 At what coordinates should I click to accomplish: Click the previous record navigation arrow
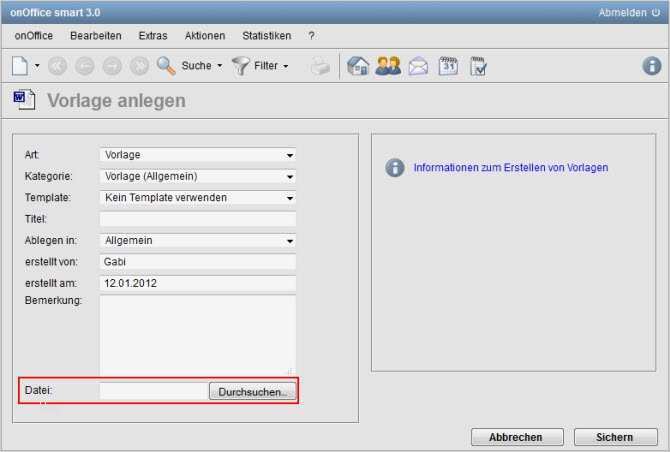(x=85, y=66)
